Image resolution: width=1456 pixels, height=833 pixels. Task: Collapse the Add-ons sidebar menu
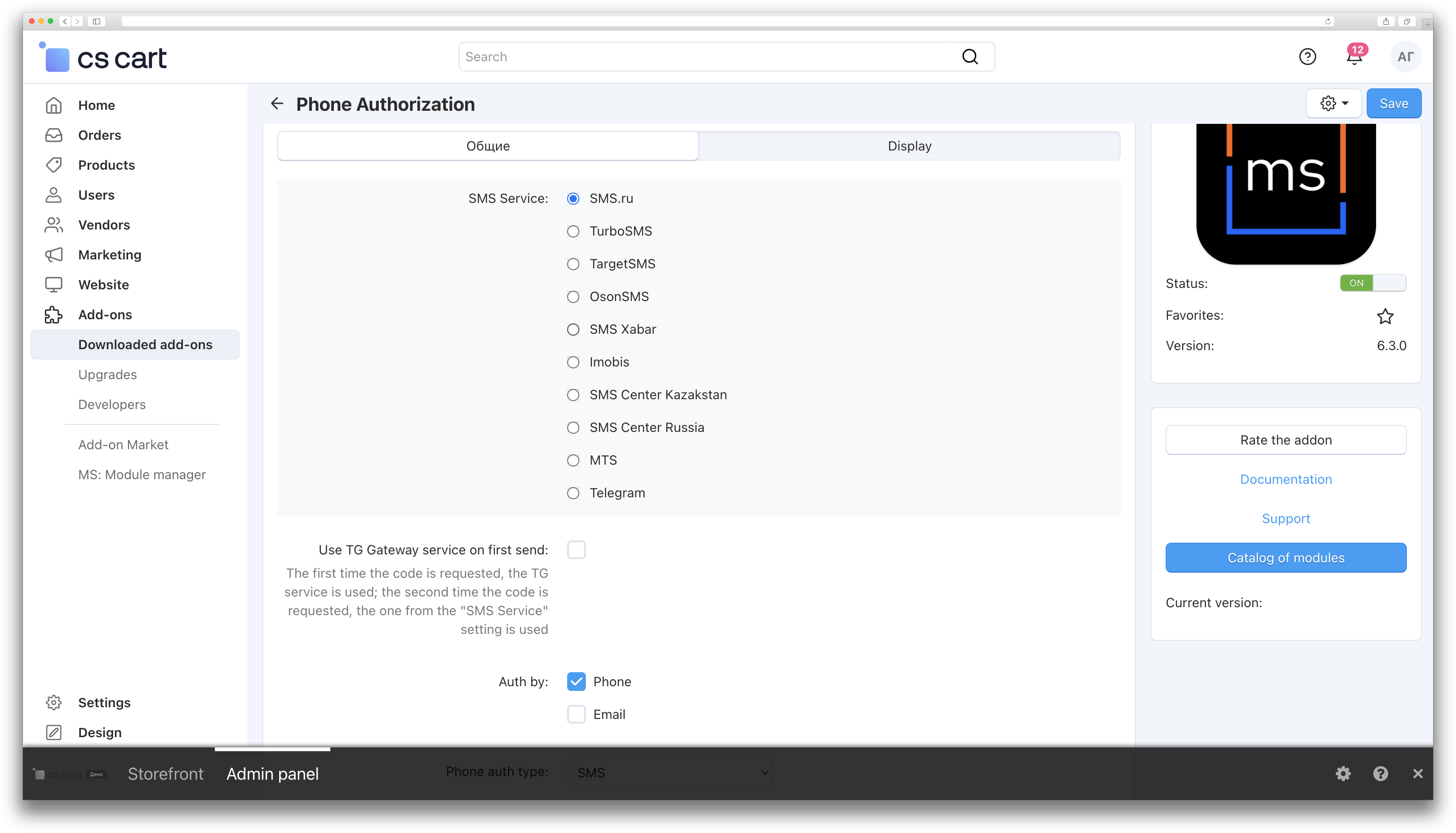(x=105, y=315)
